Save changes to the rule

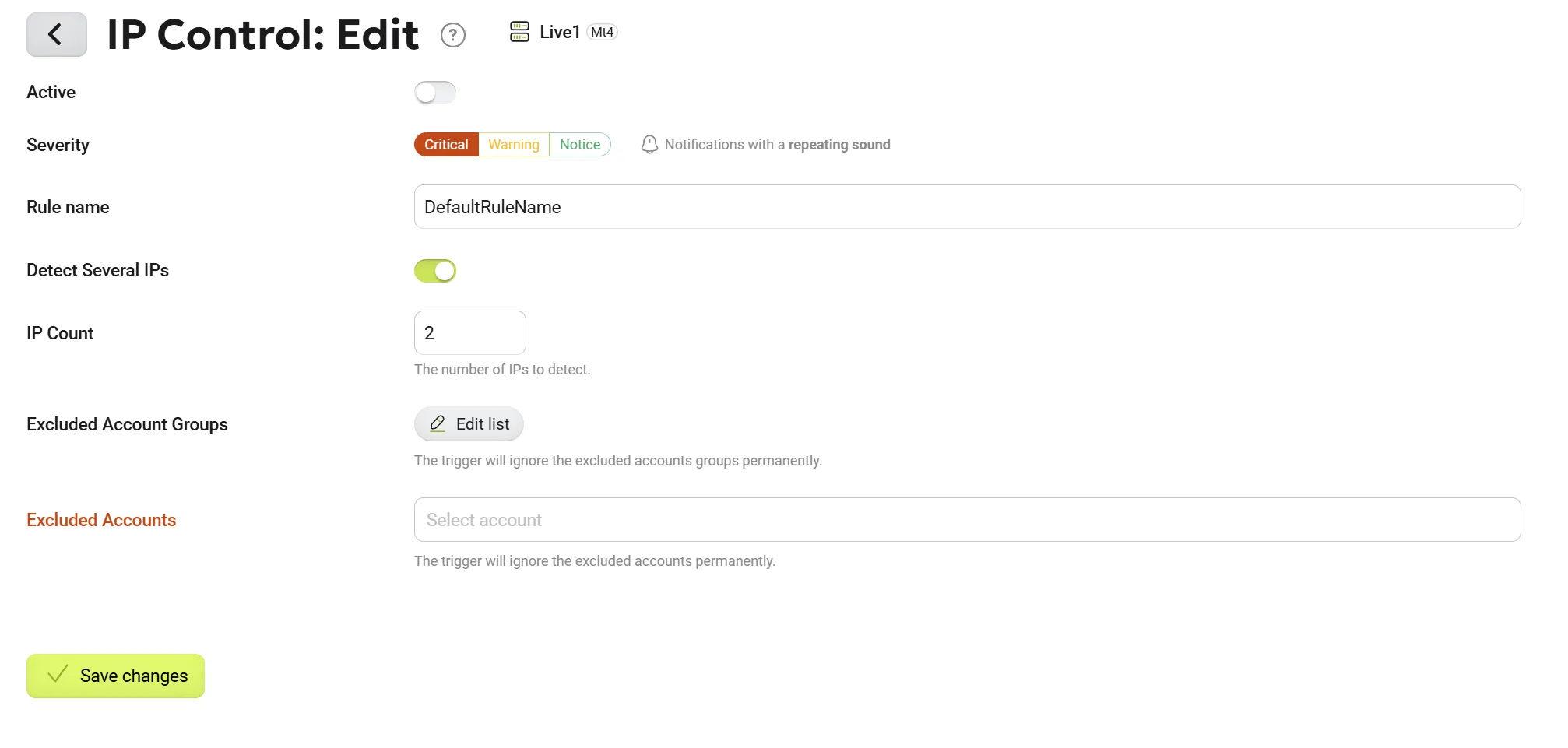115,676
